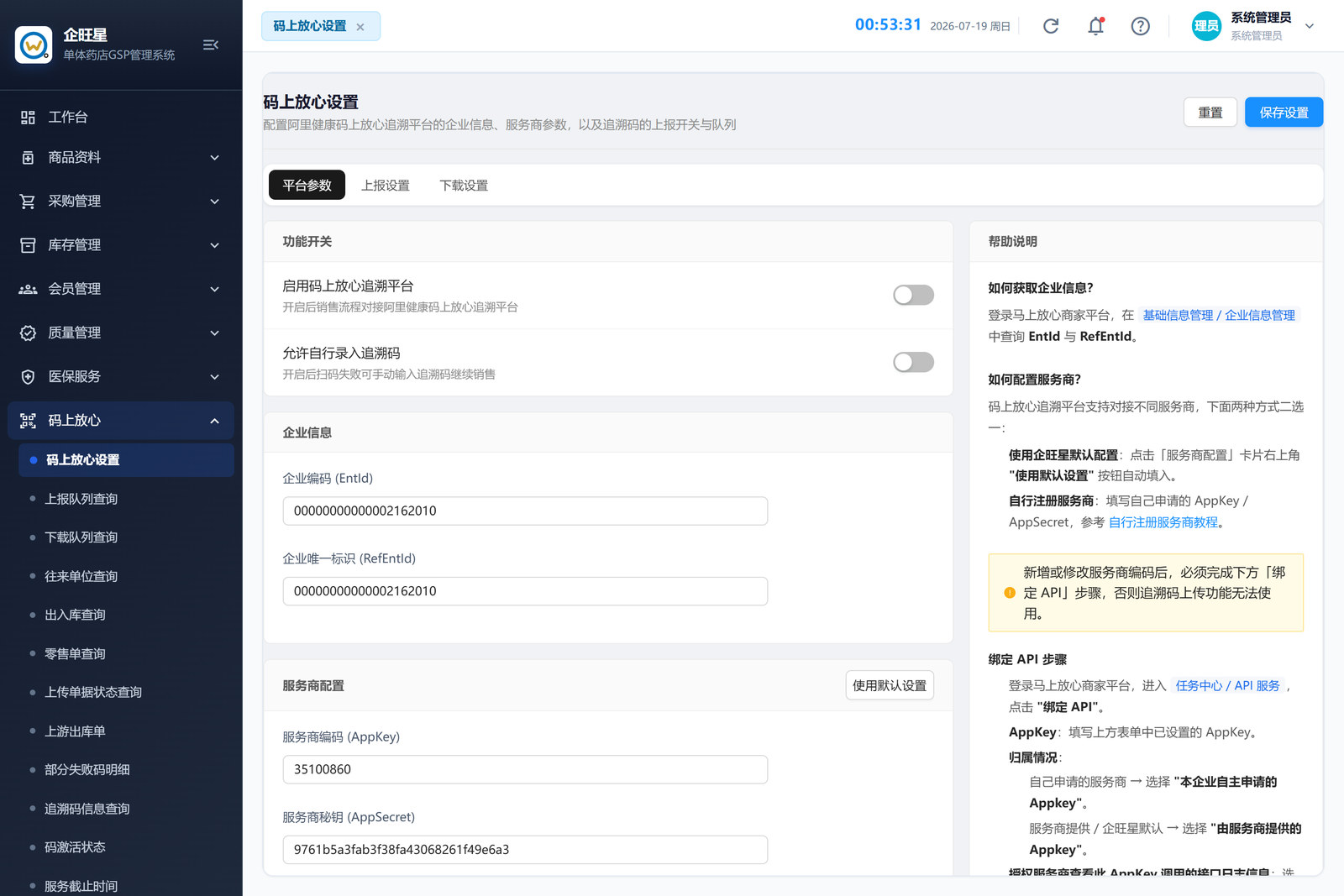Click the 企旺星 logo icon
The width and height of the screenshot is (1344, 896).
(34, 45)
